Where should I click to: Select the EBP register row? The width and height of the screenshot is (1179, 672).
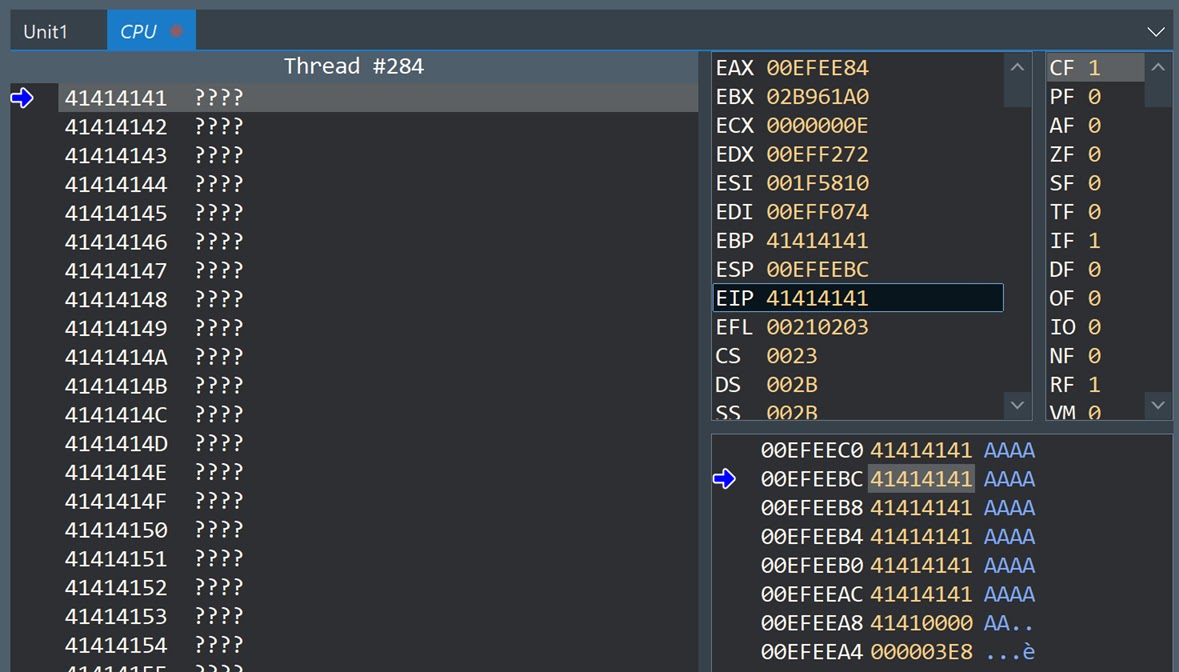[x=858, y=241]
